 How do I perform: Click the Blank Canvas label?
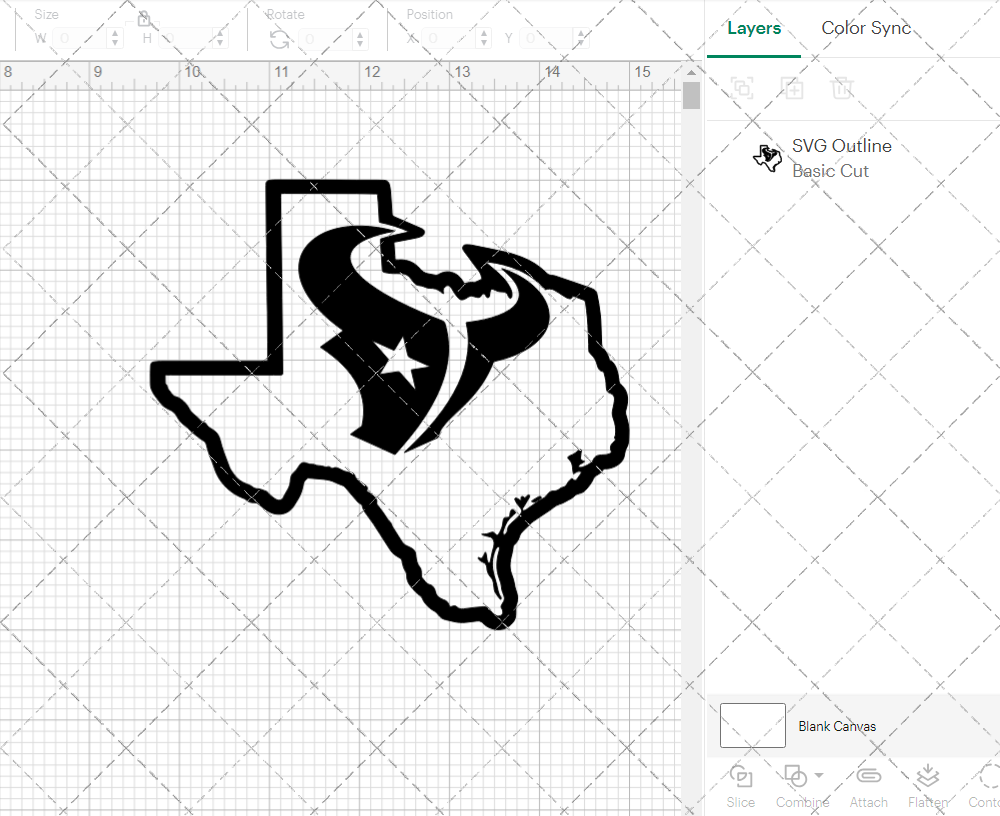click(x=837, y=726)
